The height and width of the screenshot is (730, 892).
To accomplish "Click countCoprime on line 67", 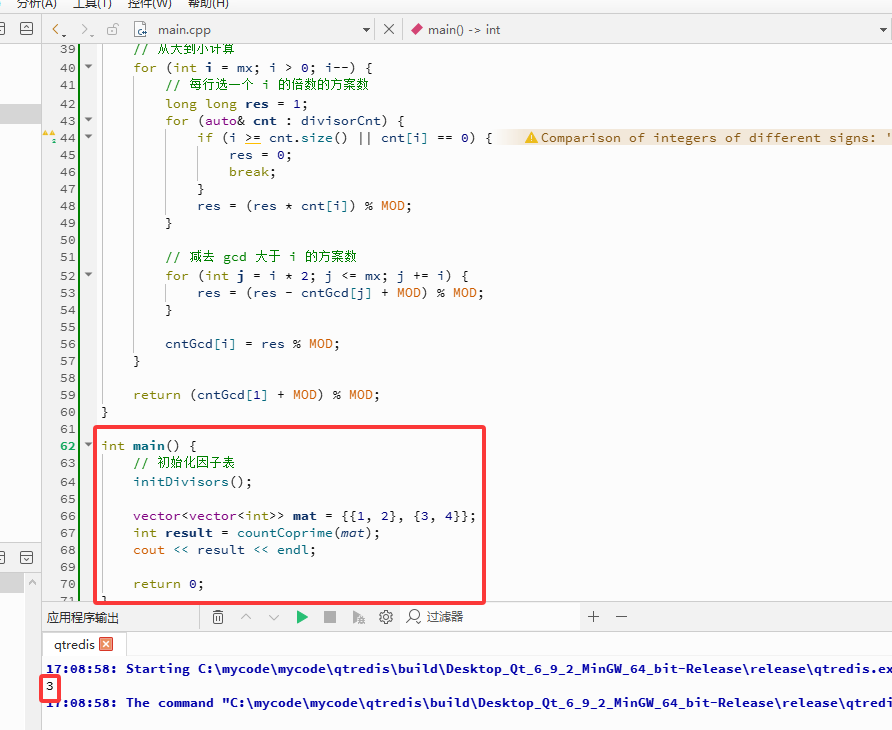I will pyautogui.click(x=284, y=533).
